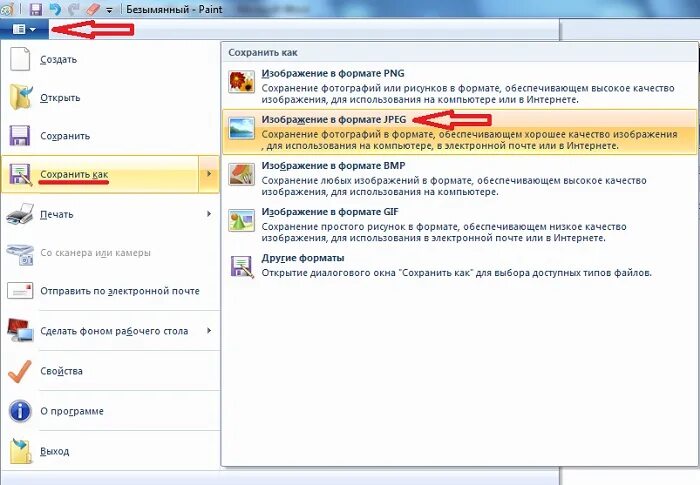Click the eraser icon in quick access toolbar

(x=92, y=9)
